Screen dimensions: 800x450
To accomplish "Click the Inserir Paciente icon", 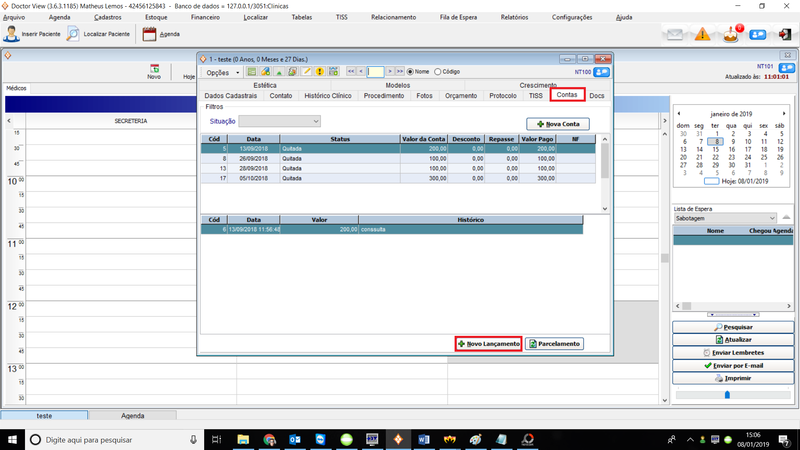I will click(11, 34).
